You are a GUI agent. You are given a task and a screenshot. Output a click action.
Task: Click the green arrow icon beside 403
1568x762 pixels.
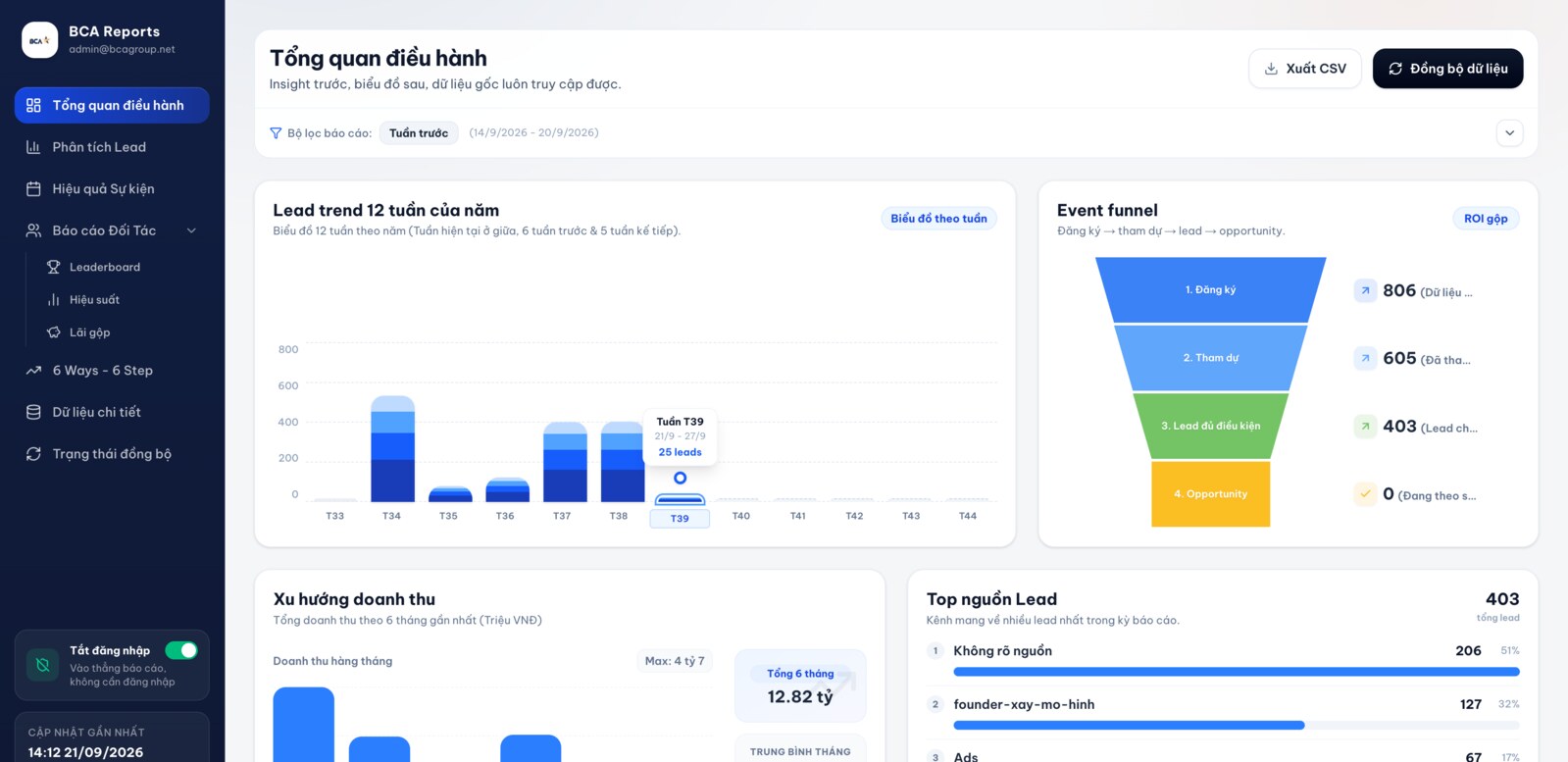point(1365,427)
